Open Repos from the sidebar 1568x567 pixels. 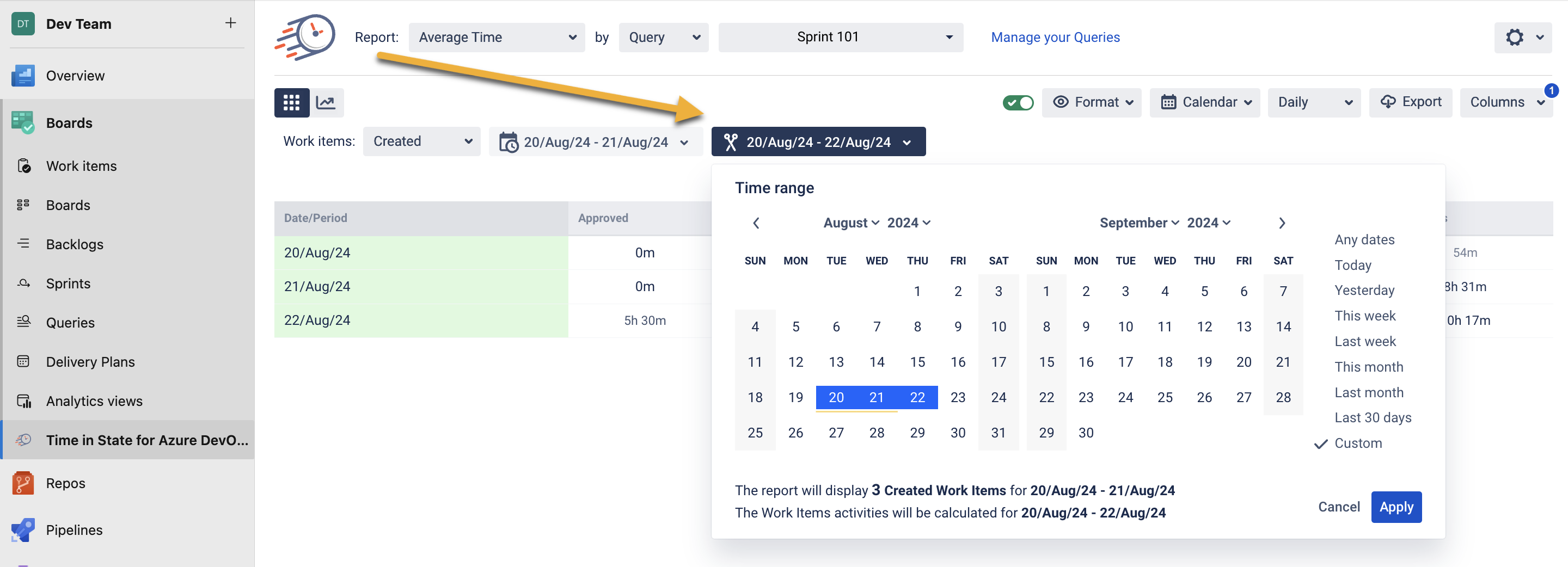[65, 483]
